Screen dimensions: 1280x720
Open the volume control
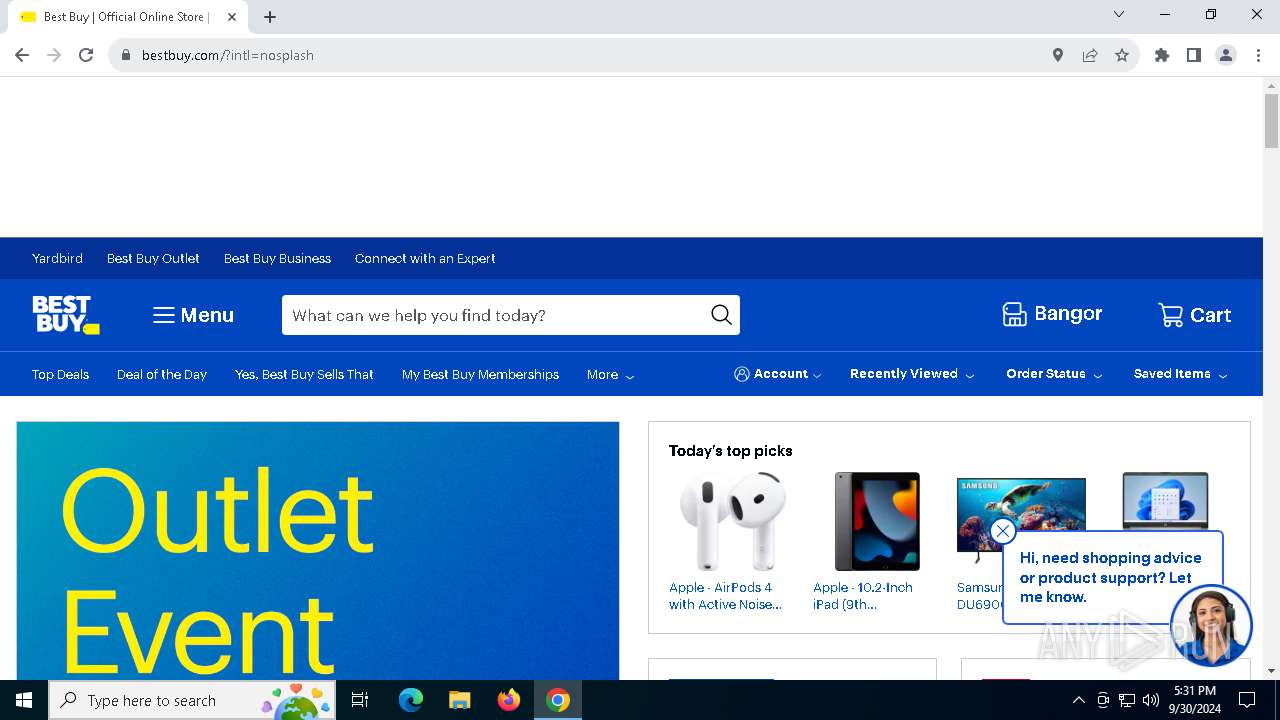(x=1151, y=700)
